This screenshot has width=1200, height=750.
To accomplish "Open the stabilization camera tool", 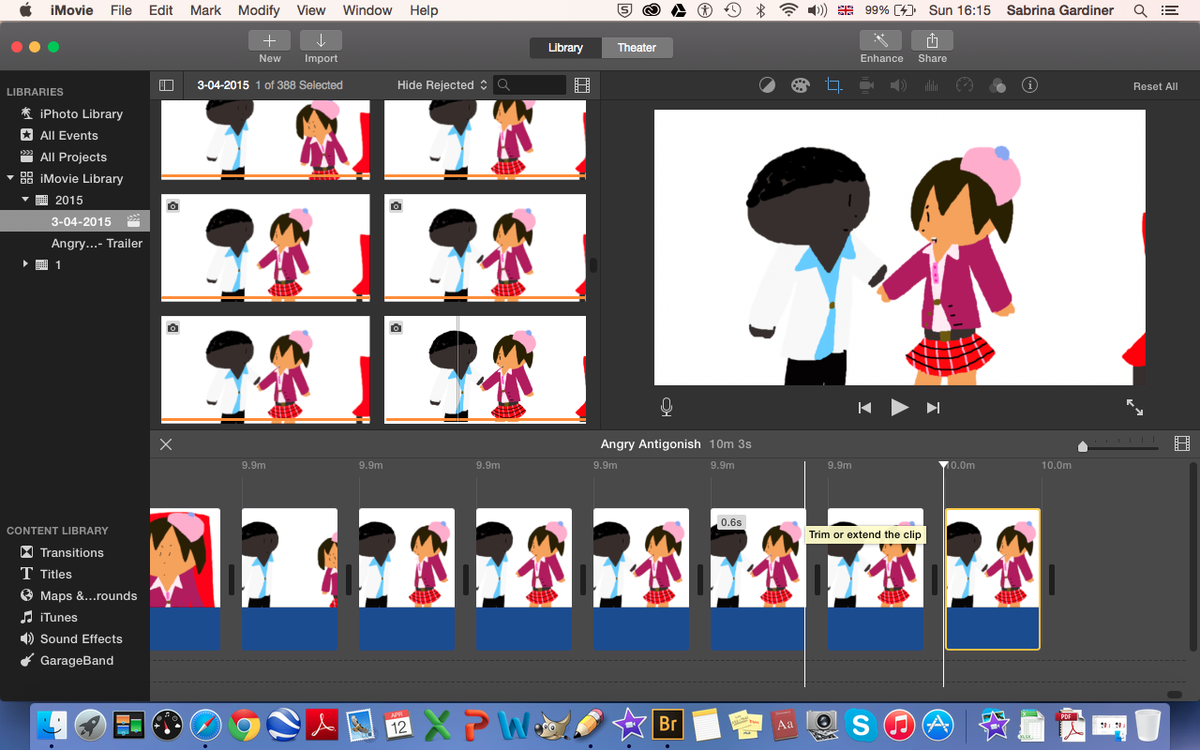I will point(866,86).
